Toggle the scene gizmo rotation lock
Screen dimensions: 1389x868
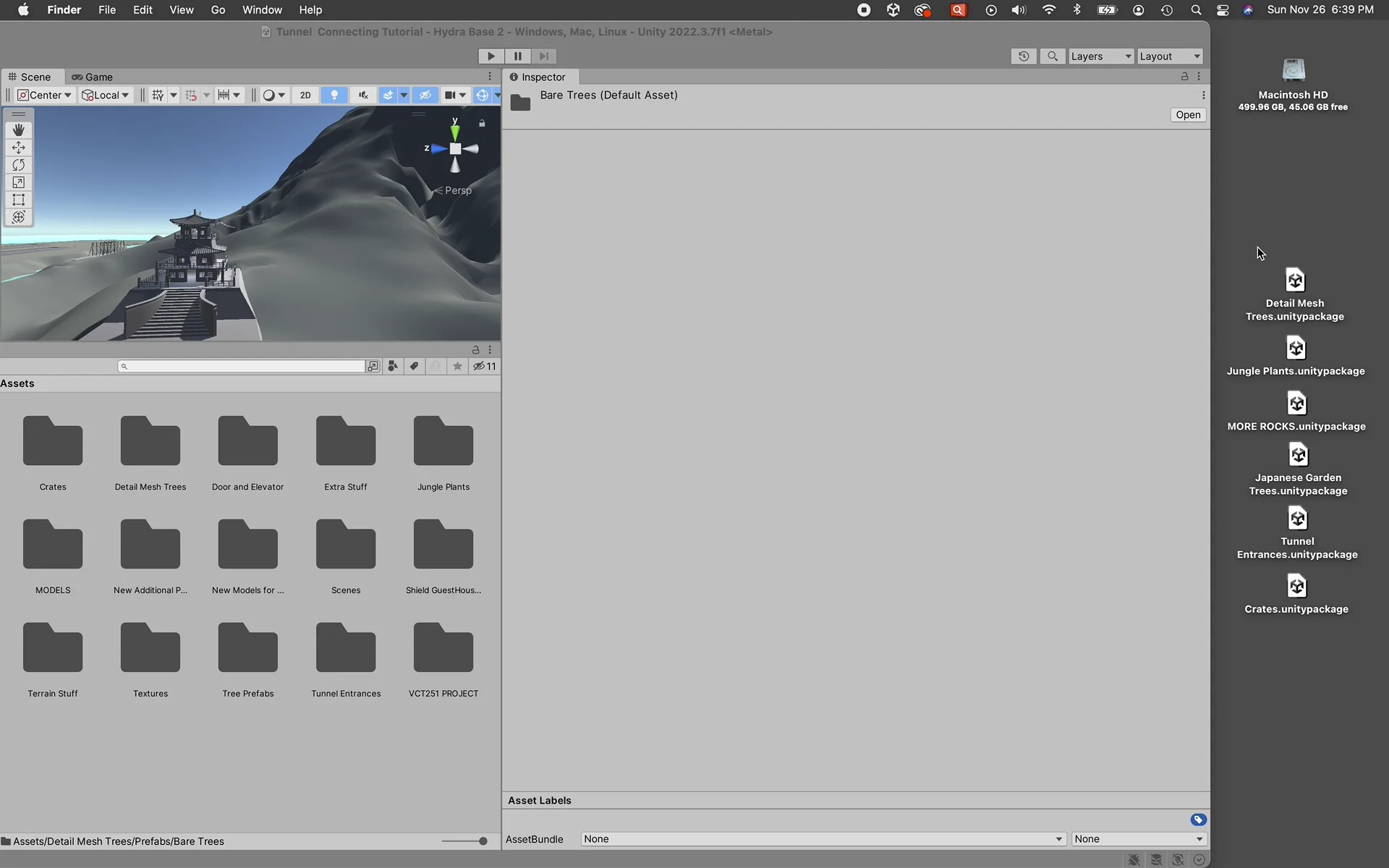click(482, 124)
